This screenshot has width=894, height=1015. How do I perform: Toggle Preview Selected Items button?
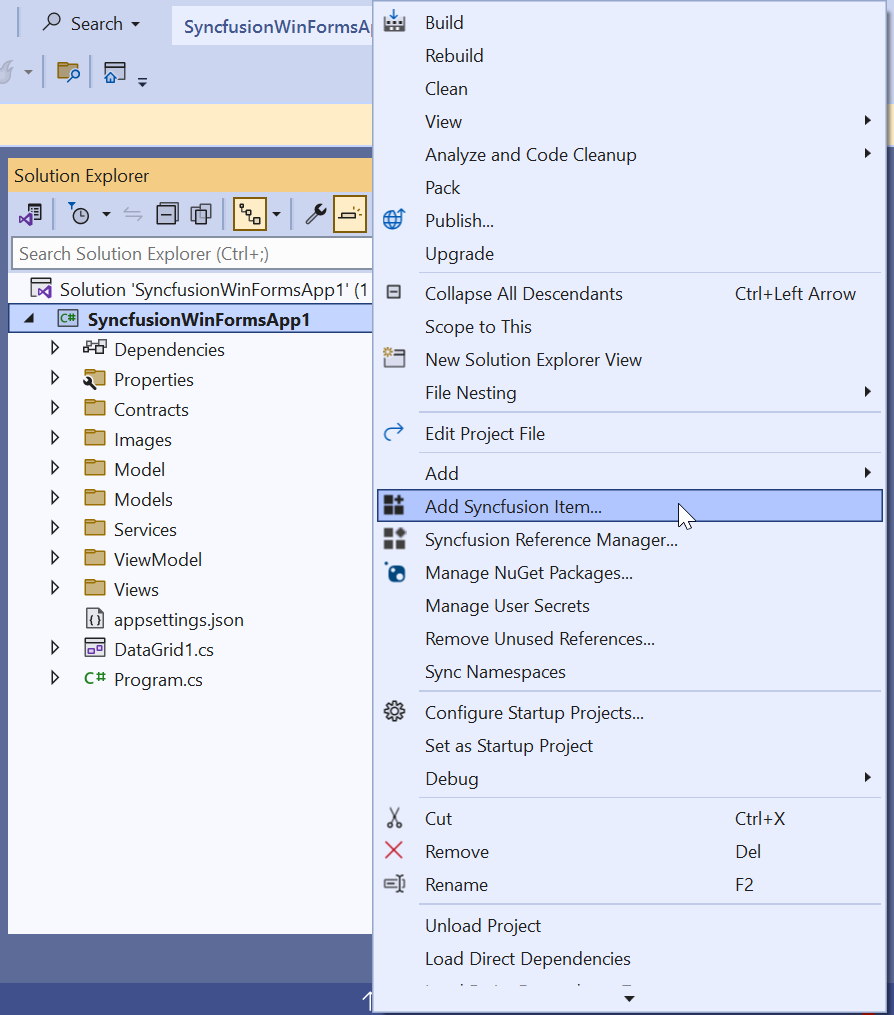349,214
